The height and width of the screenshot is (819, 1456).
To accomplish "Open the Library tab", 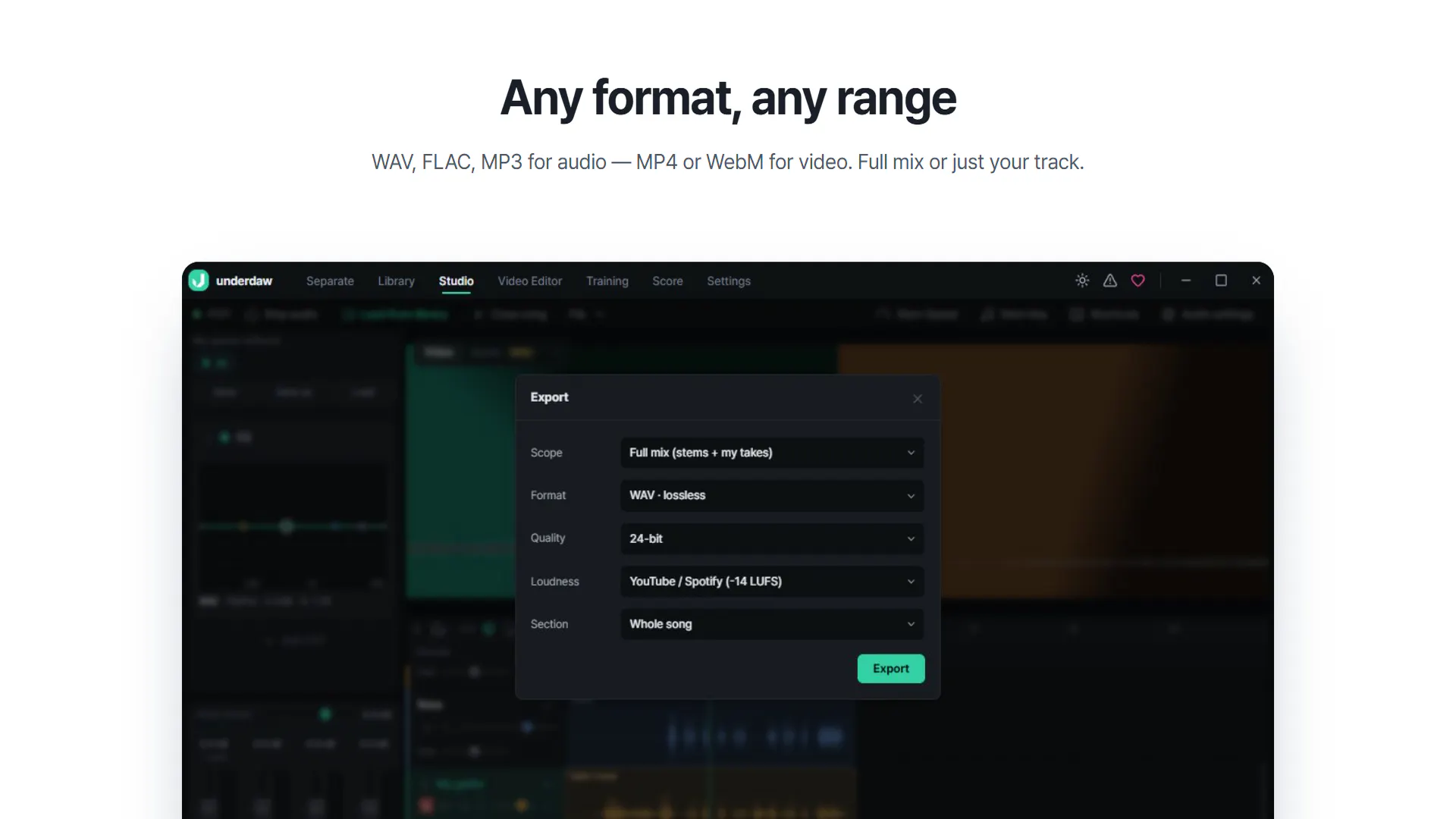I will (x=396, y=281).
